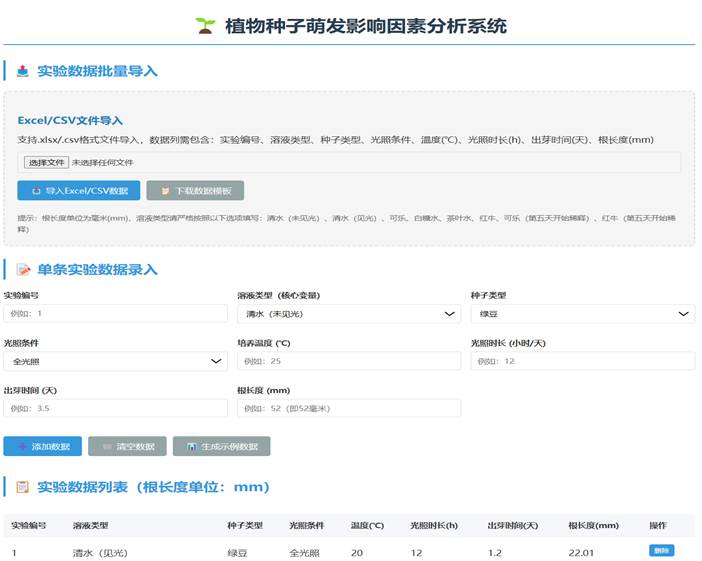Click the import icon beside 实验数据批量导入
702x561 pixels.
point(23,71)
